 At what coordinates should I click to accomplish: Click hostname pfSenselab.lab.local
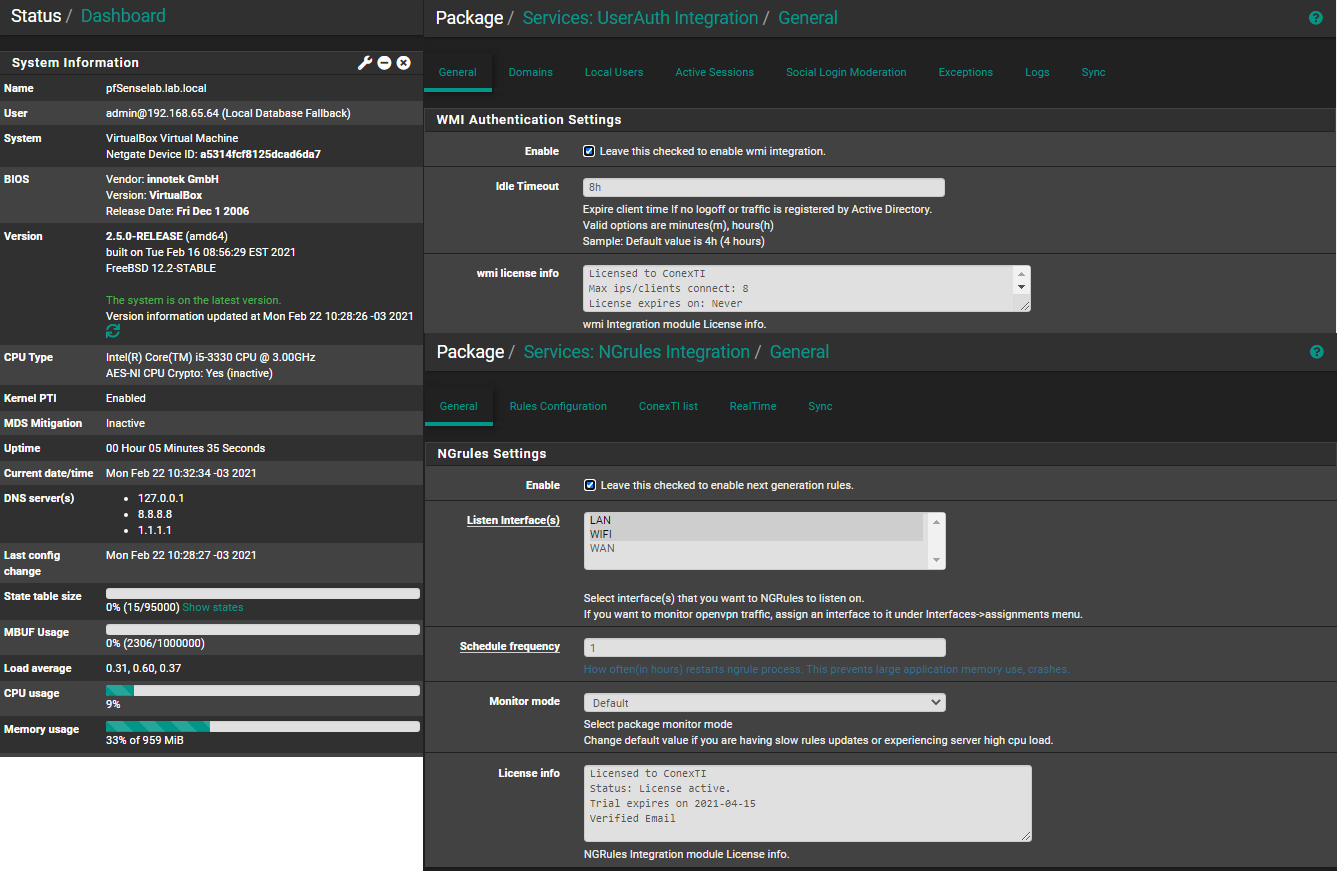156,88
